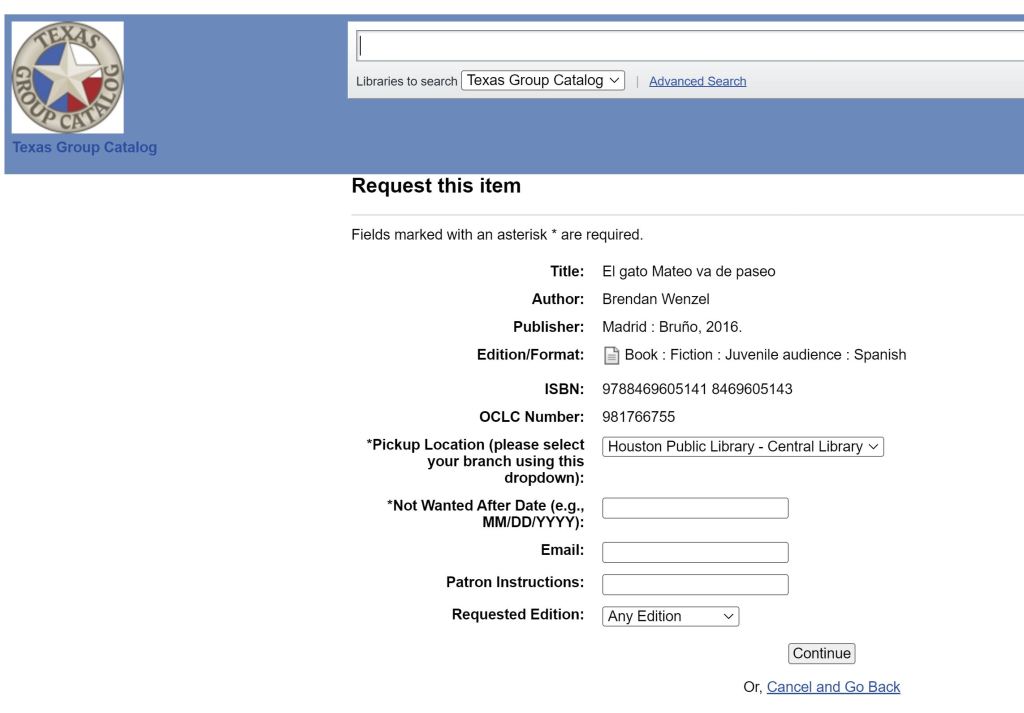The height and width of the screenshot is (713, 1024).
Task: Expand the Libraries to search dropdown
Action: pos(543,81)
